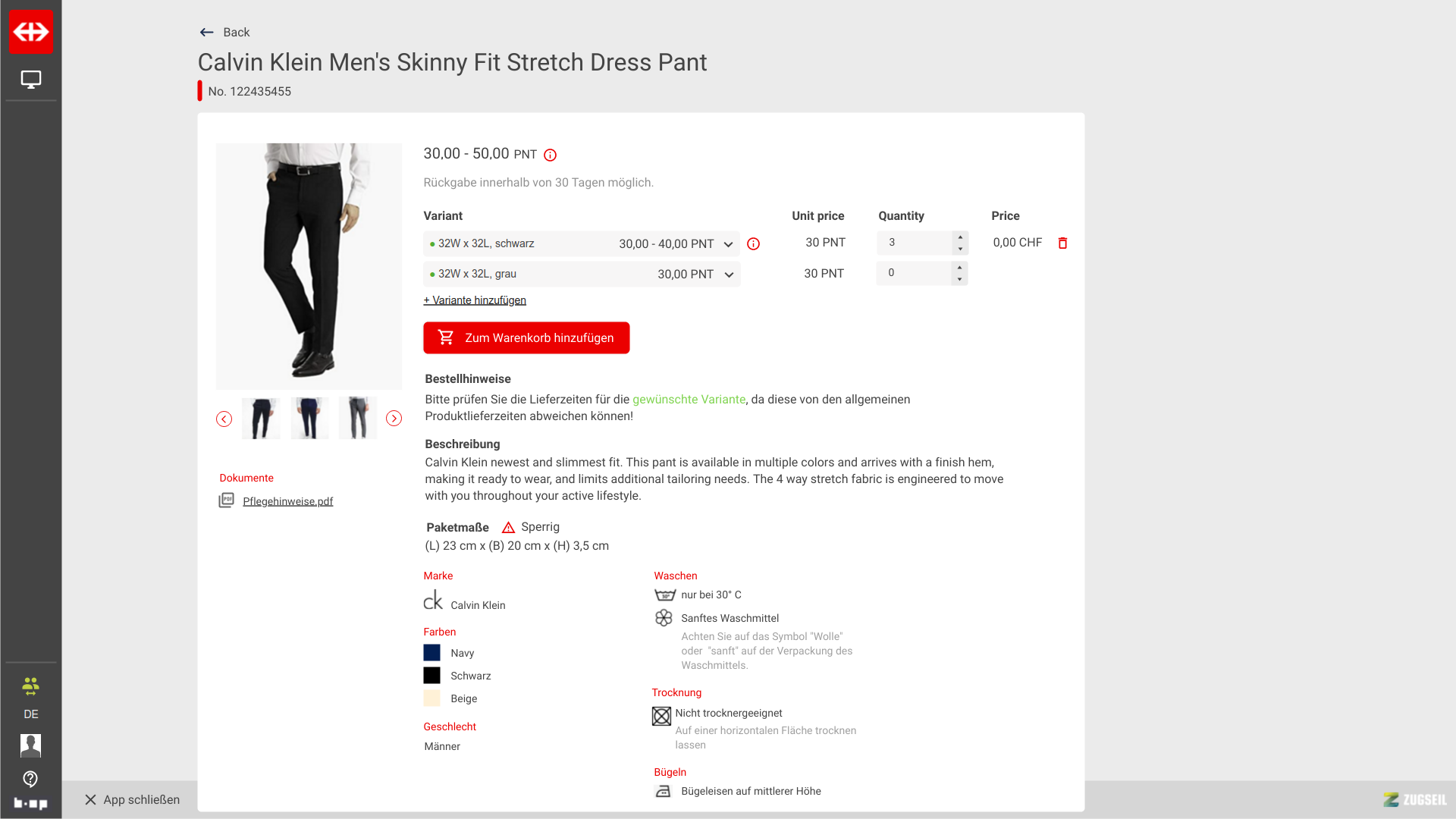Viewport: 1456px width, 819px height.
Task: Click the SBB logo icon
Action: pos(31,32)
